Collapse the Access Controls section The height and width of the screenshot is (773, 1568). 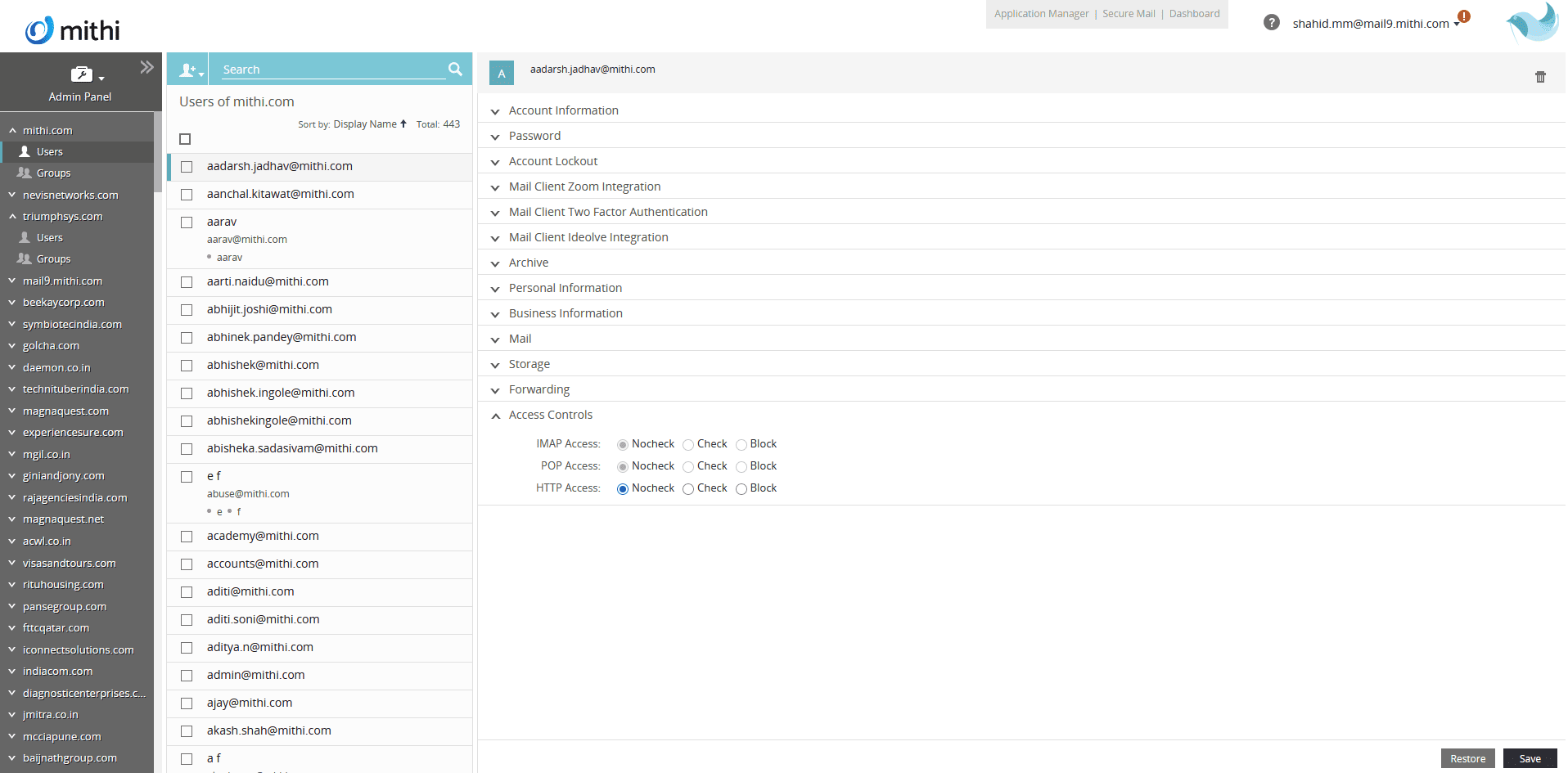point(550,415)
